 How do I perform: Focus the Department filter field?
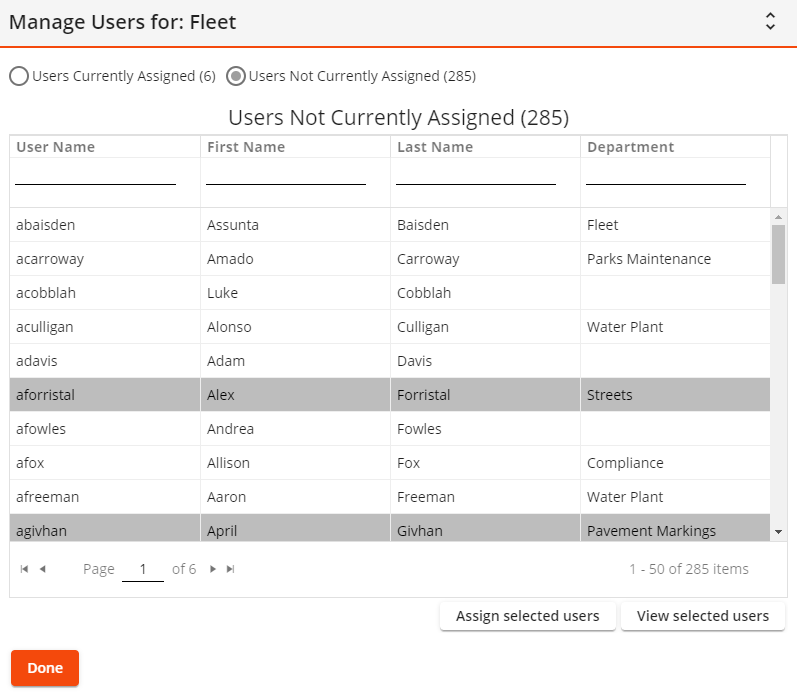[x=666, y=176]
